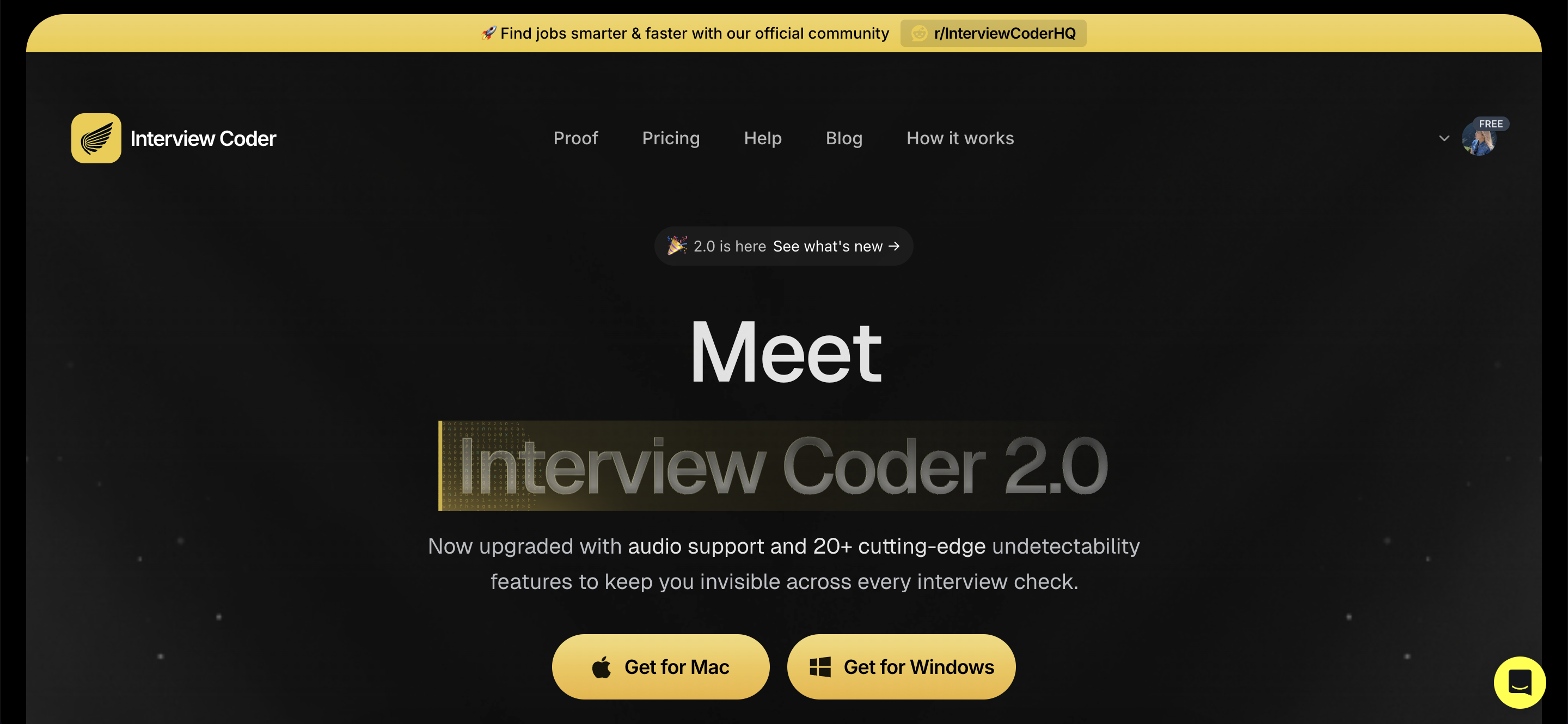Open How it works section

960,138
